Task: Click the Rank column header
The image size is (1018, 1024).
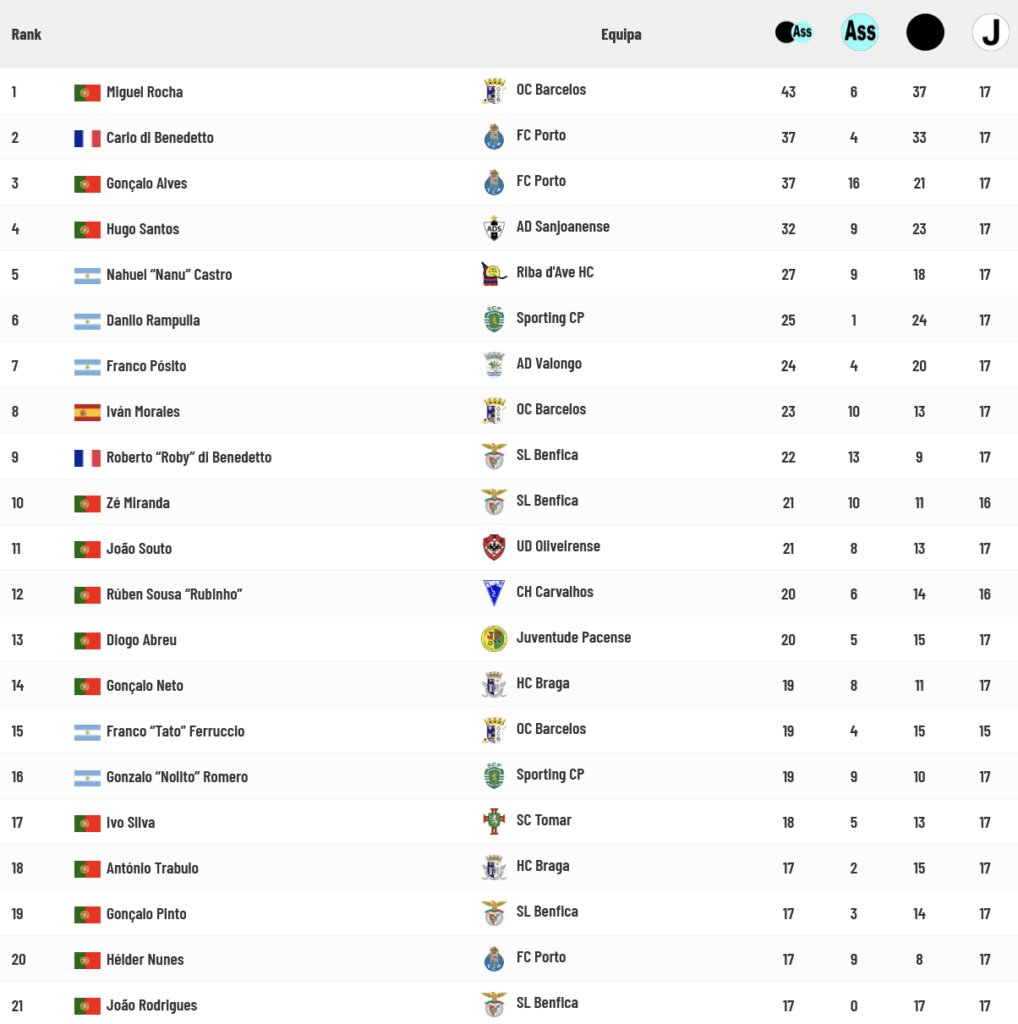Action: click(x=27, y=34)
